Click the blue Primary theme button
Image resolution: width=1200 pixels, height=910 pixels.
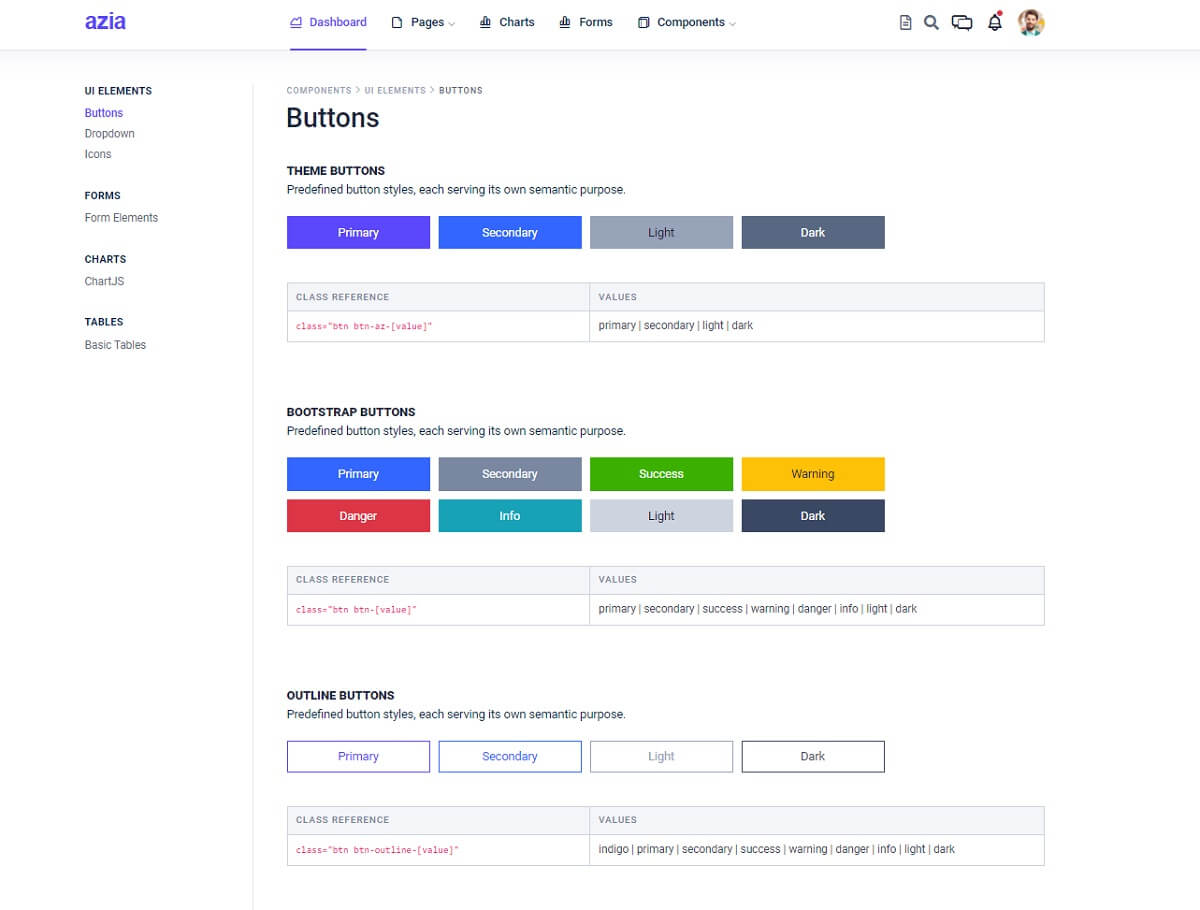tap(358, 232)
